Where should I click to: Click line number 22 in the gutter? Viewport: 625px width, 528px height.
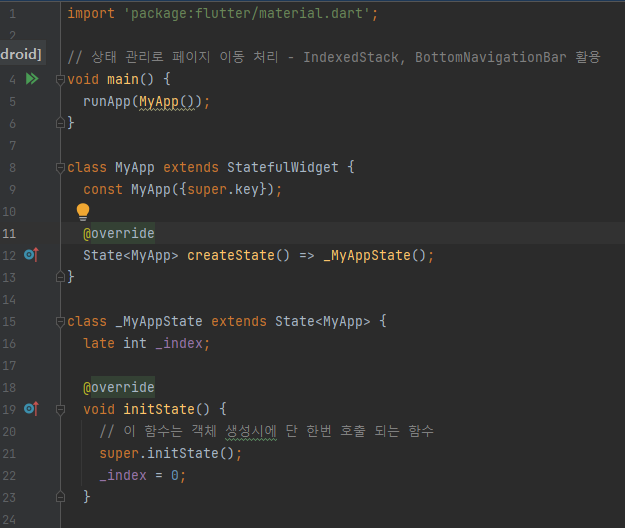point(9,475)
